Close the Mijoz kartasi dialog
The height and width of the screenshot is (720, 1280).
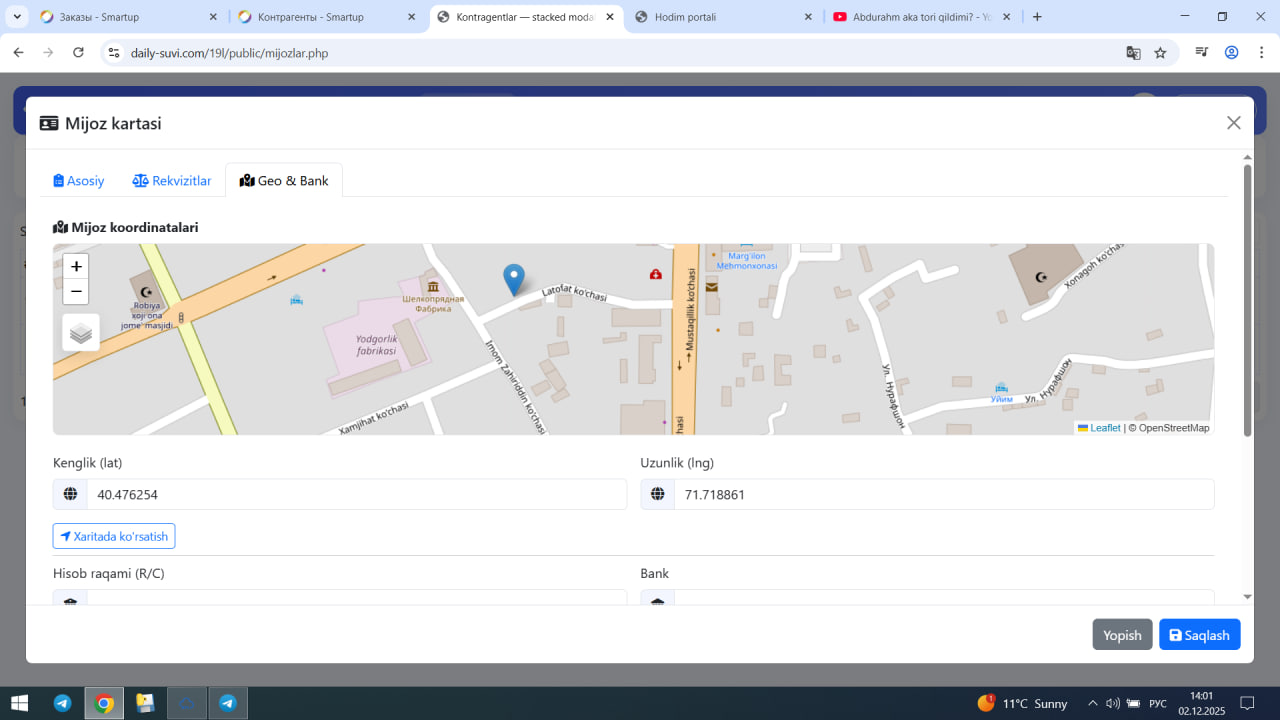(x=1233, y=123)
